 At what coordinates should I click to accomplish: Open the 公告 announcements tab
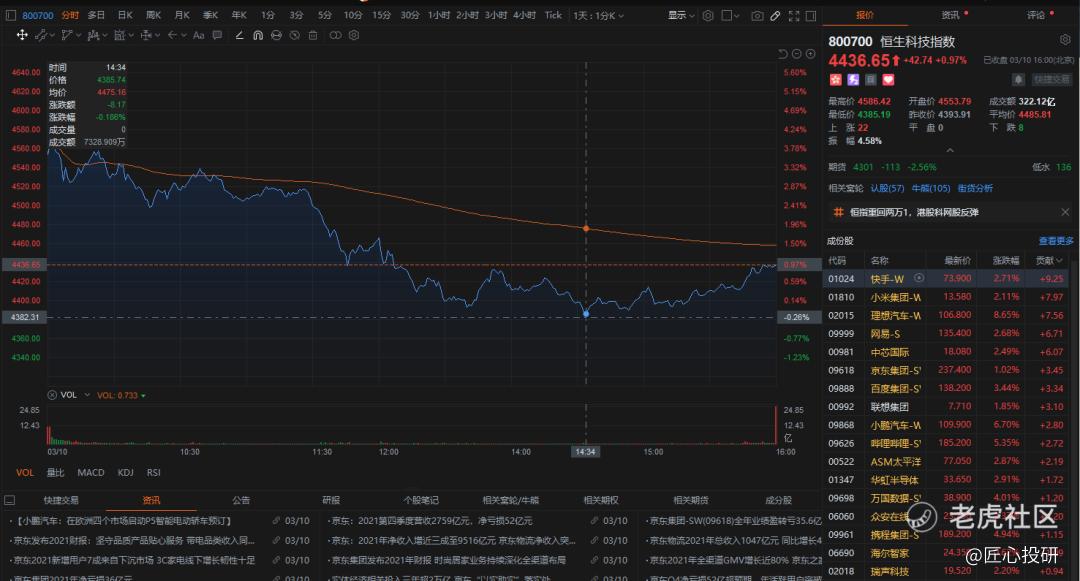pos(241,500)
